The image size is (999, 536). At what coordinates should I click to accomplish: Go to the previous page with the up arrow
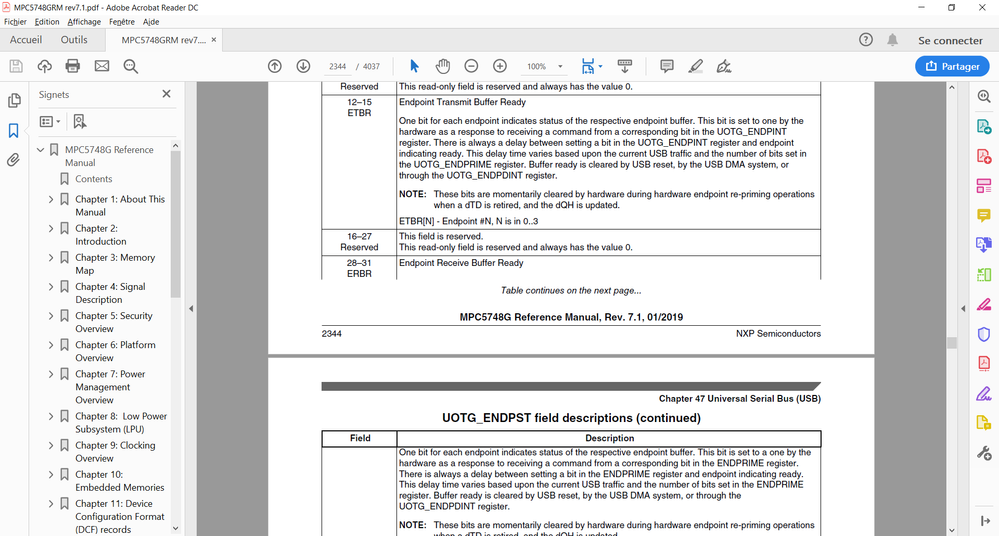pos(275,66)
